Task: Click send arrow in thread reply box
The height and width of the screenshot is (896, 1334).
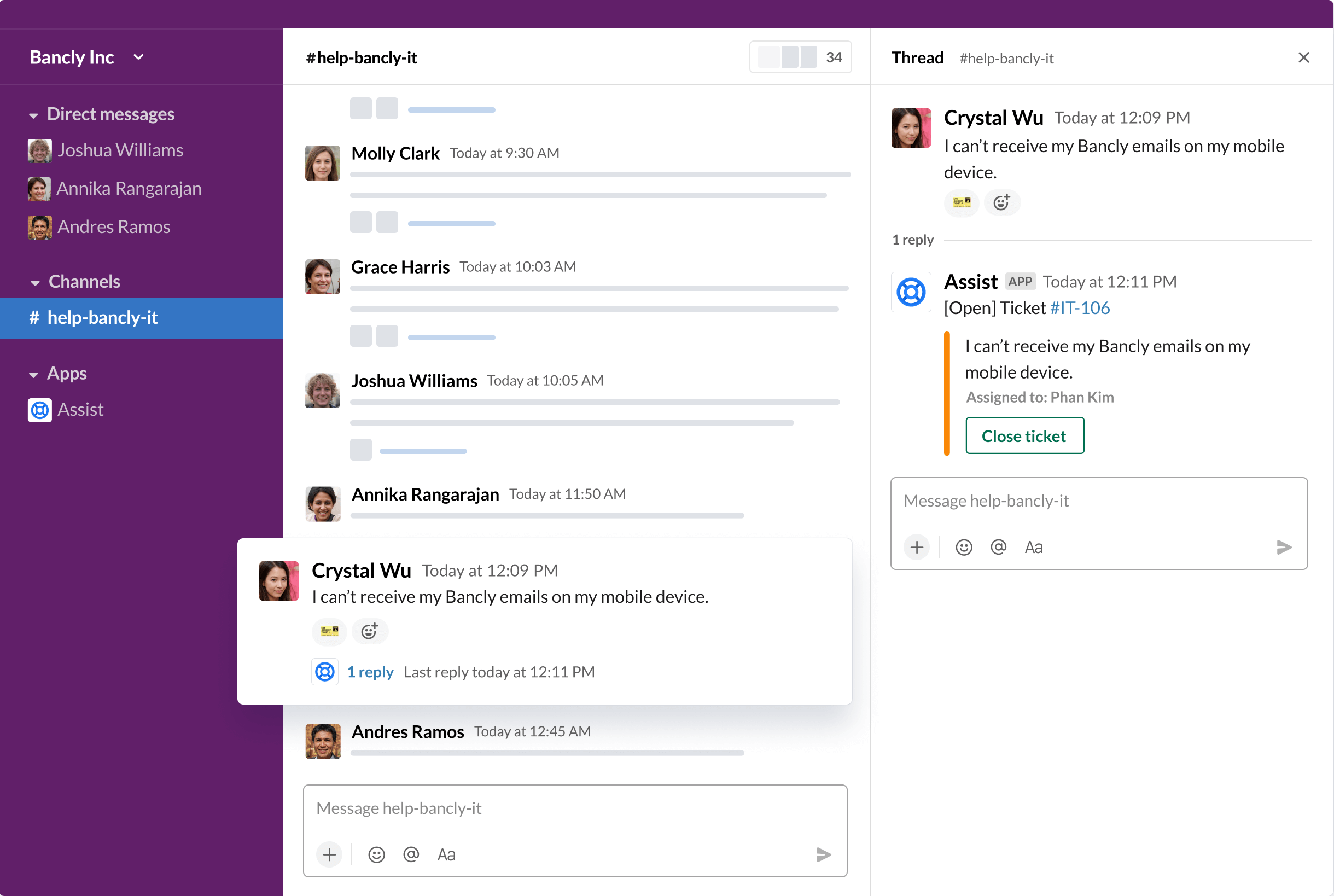Action: [x=1284, y=548]
